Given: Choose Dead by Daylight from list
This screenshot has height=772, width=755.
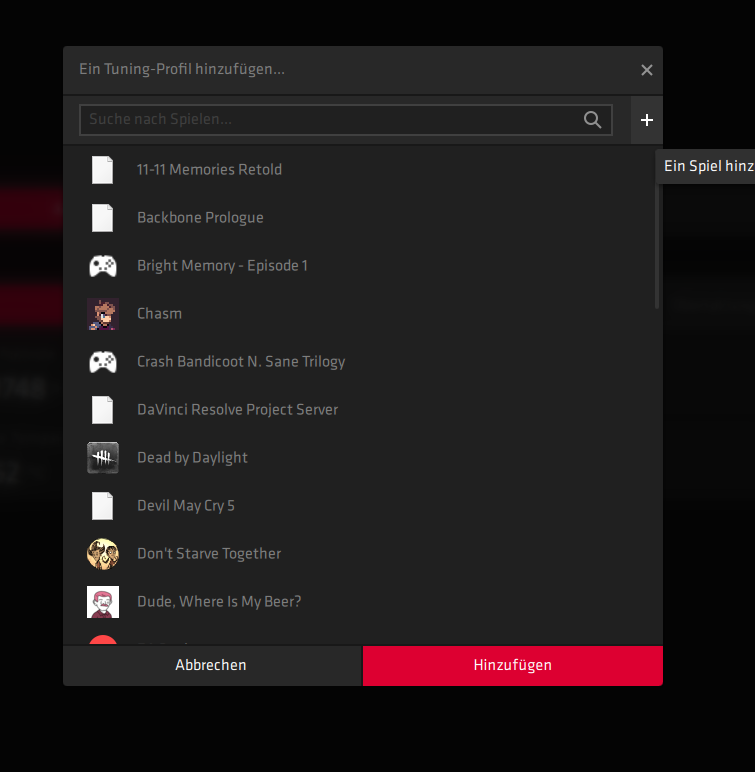Looking at the screenshot, I should tap(359, 458).
